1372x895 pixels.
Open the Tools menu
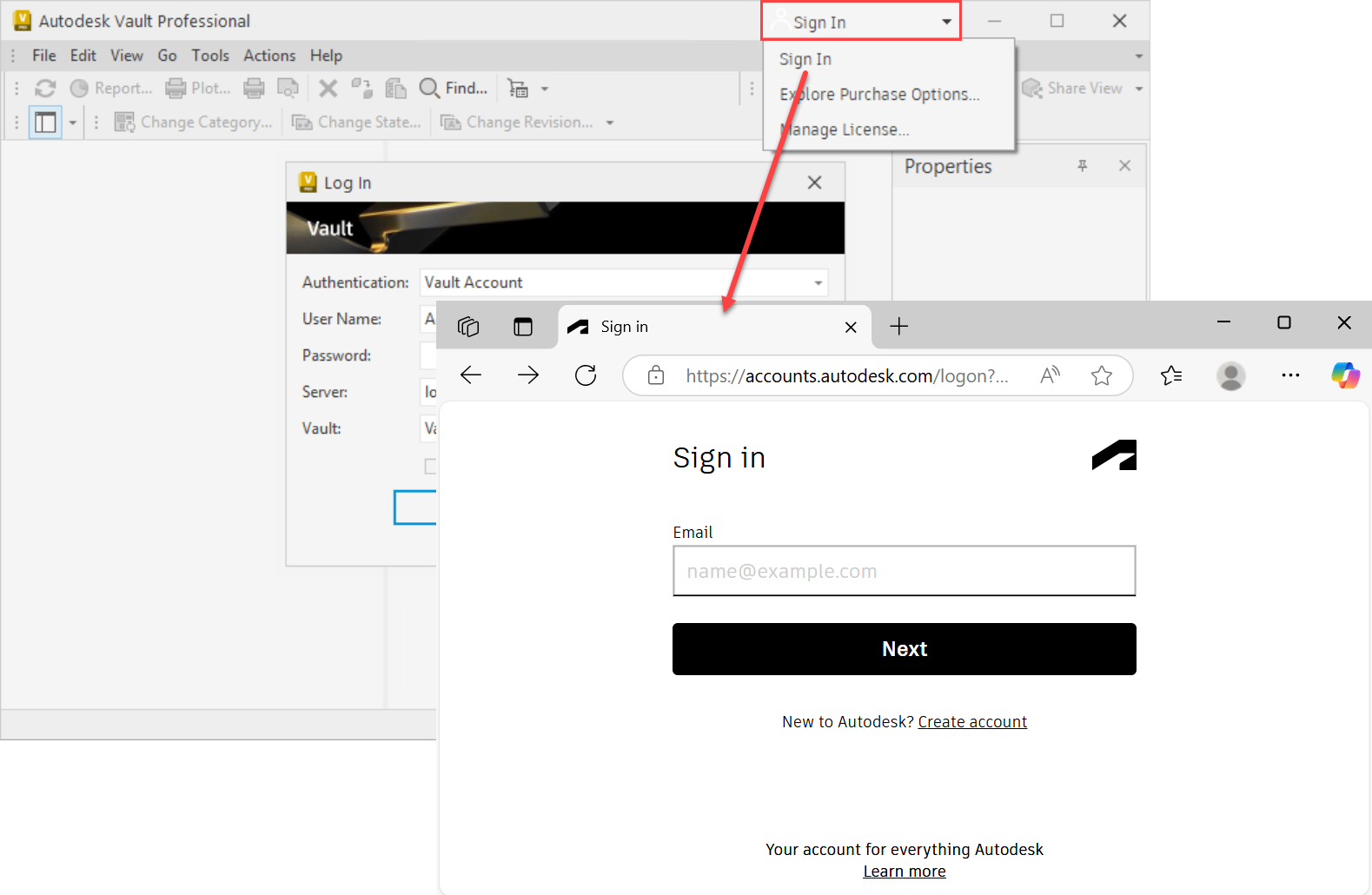tap(210, 56)
